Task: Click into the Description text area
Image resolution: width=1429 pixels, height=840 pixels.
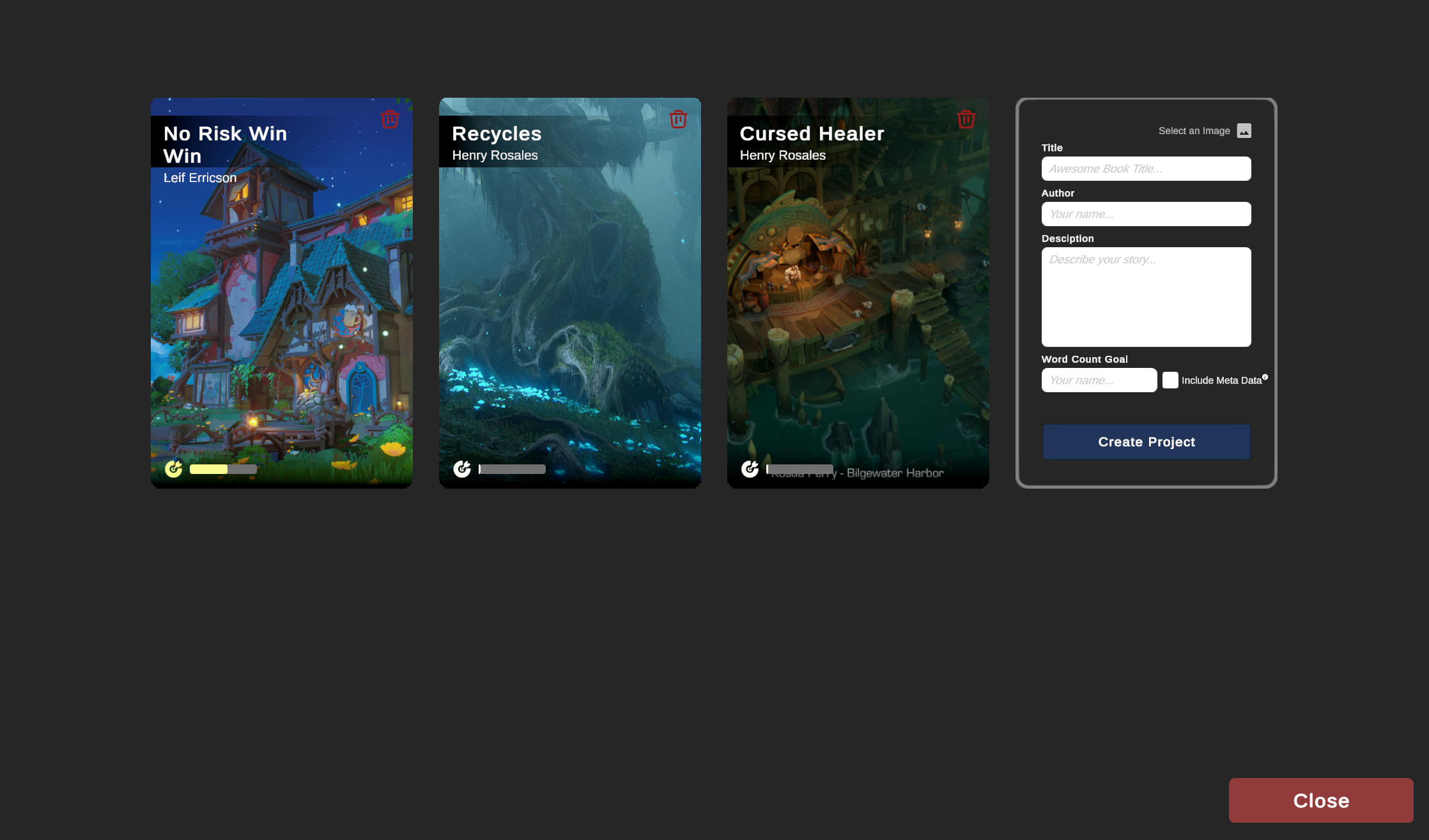Action: tap(1147, 297)
